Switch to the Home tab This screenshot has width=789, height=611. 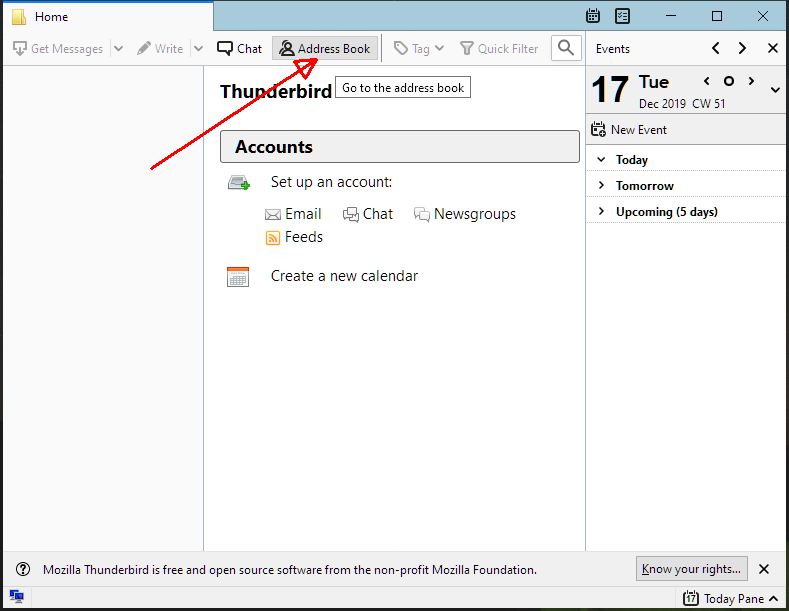tap(108, 17)
